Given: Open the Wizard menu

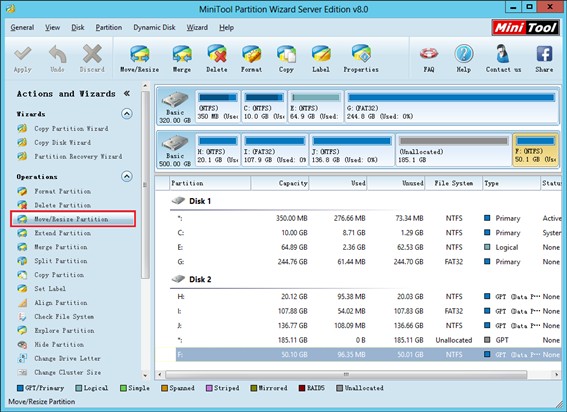Looking at the screenshot, I should pos(197,27).
